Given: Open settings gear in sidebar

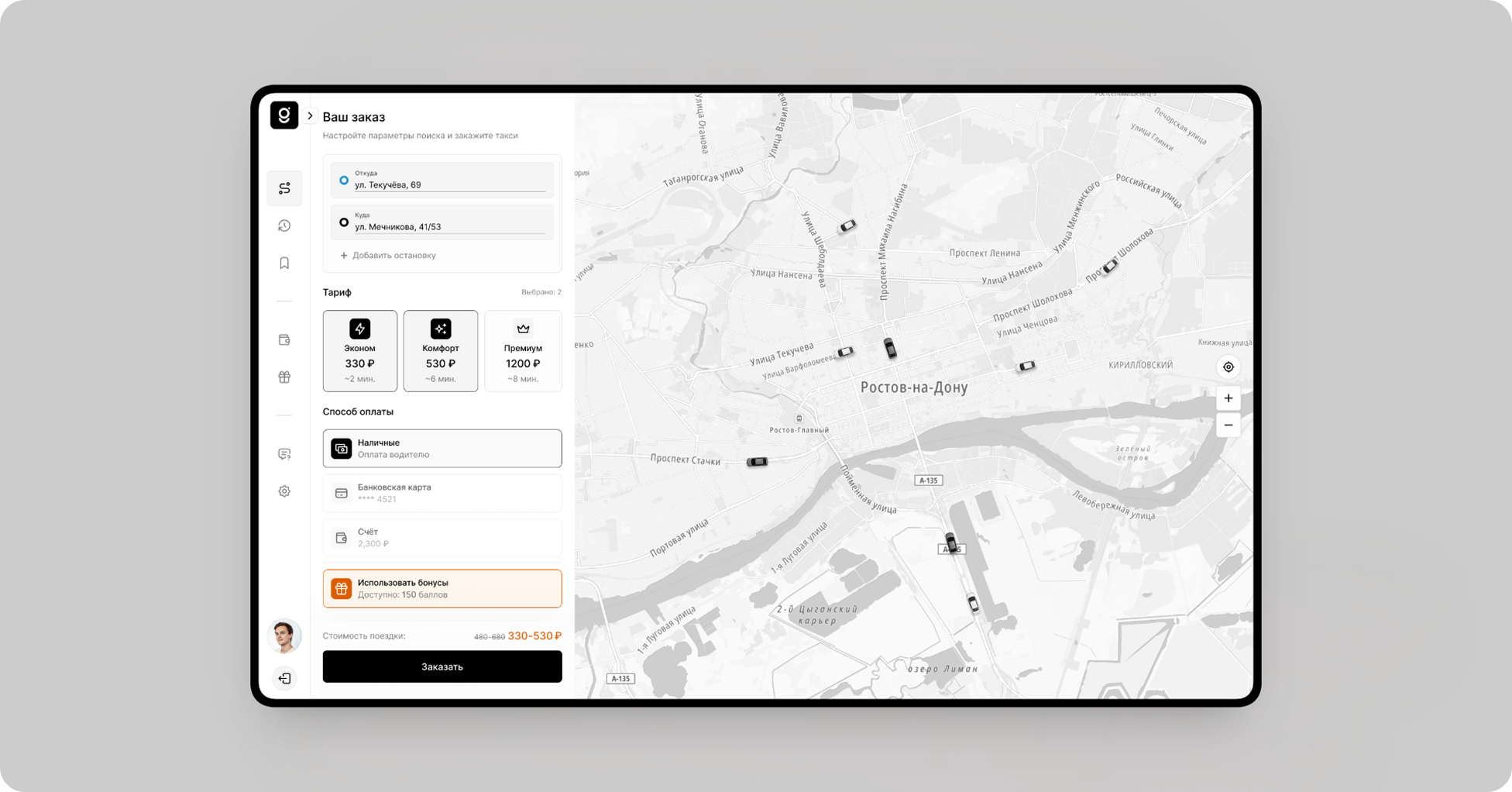Looking at the screenshot, I should click(x=284, y=491).
